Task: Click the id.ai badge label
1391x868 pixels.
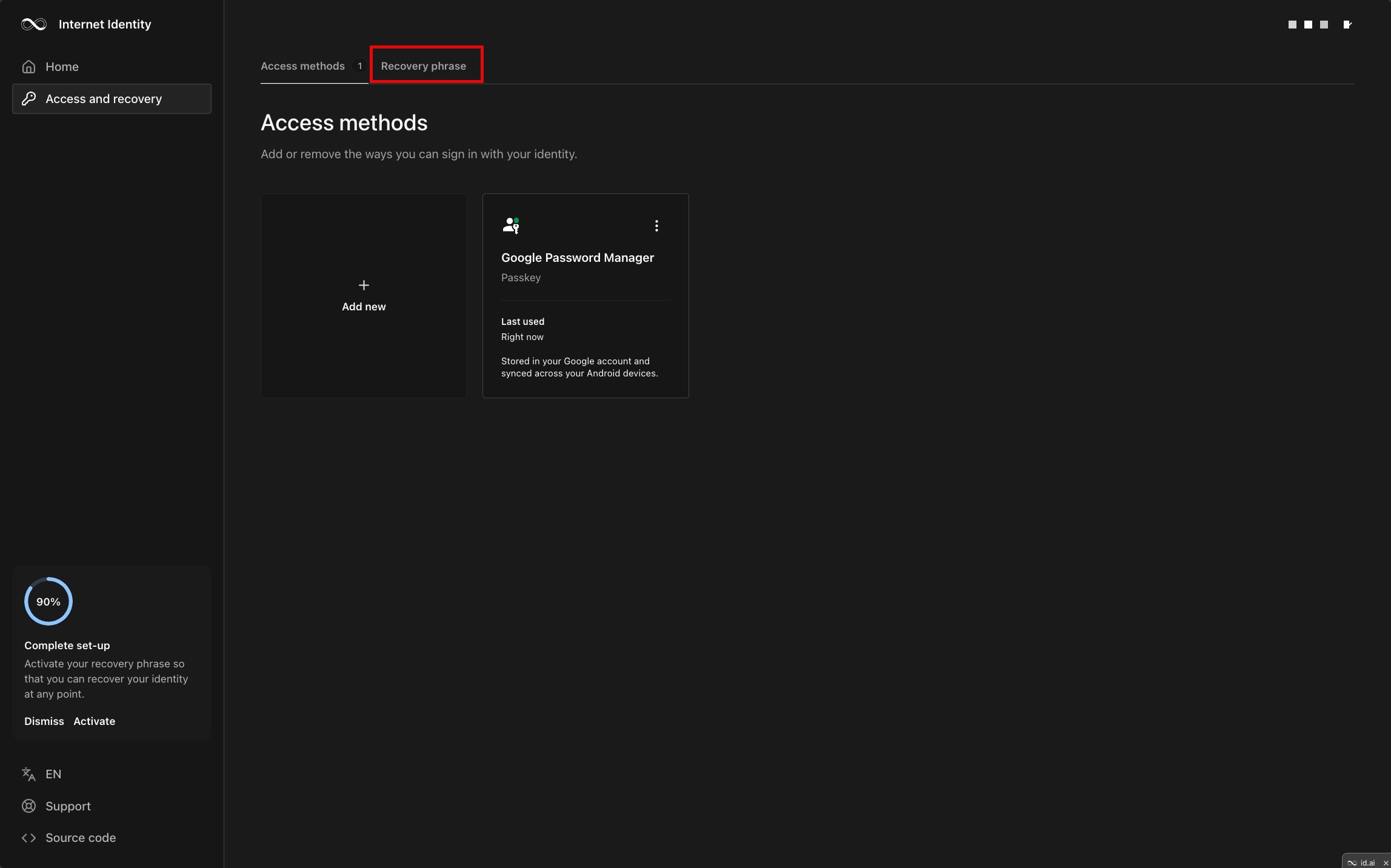Action: click(1367, 863)
